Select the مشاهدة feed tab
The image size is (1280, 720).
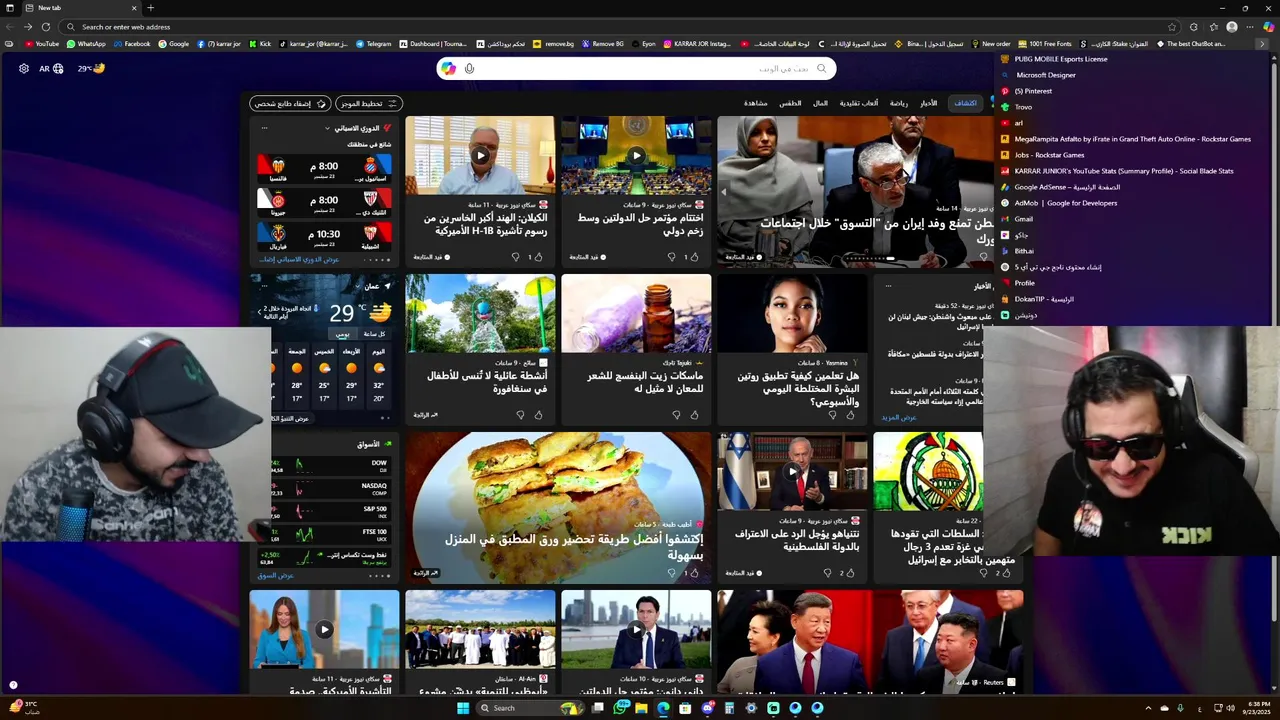click(755, 103)
